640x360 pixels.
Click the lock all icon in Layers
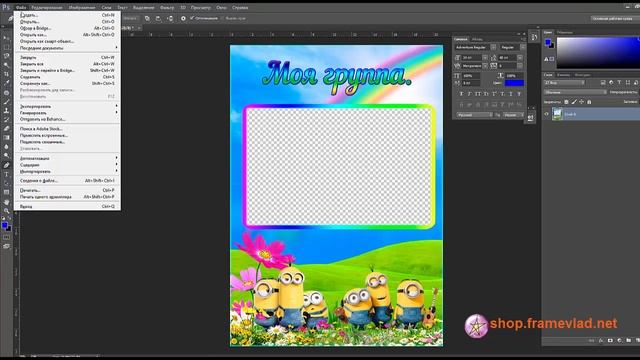click(x=589, y=102)
